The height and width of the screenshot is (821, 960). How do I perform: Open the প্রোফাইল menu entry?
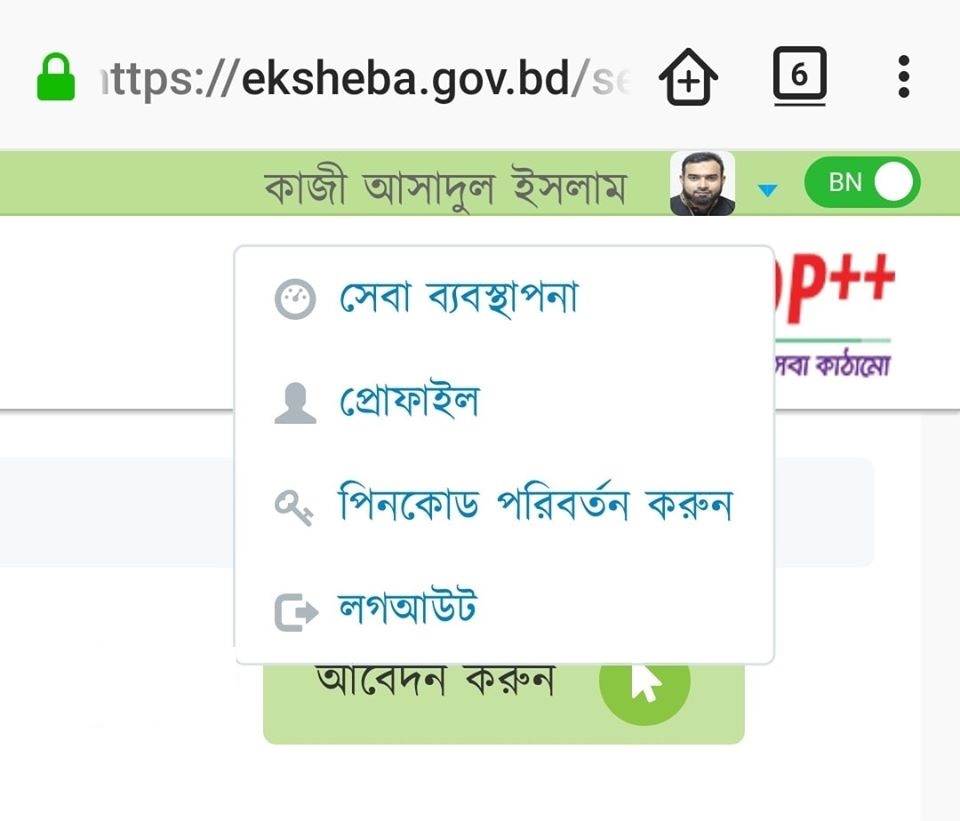coord(408,402)
